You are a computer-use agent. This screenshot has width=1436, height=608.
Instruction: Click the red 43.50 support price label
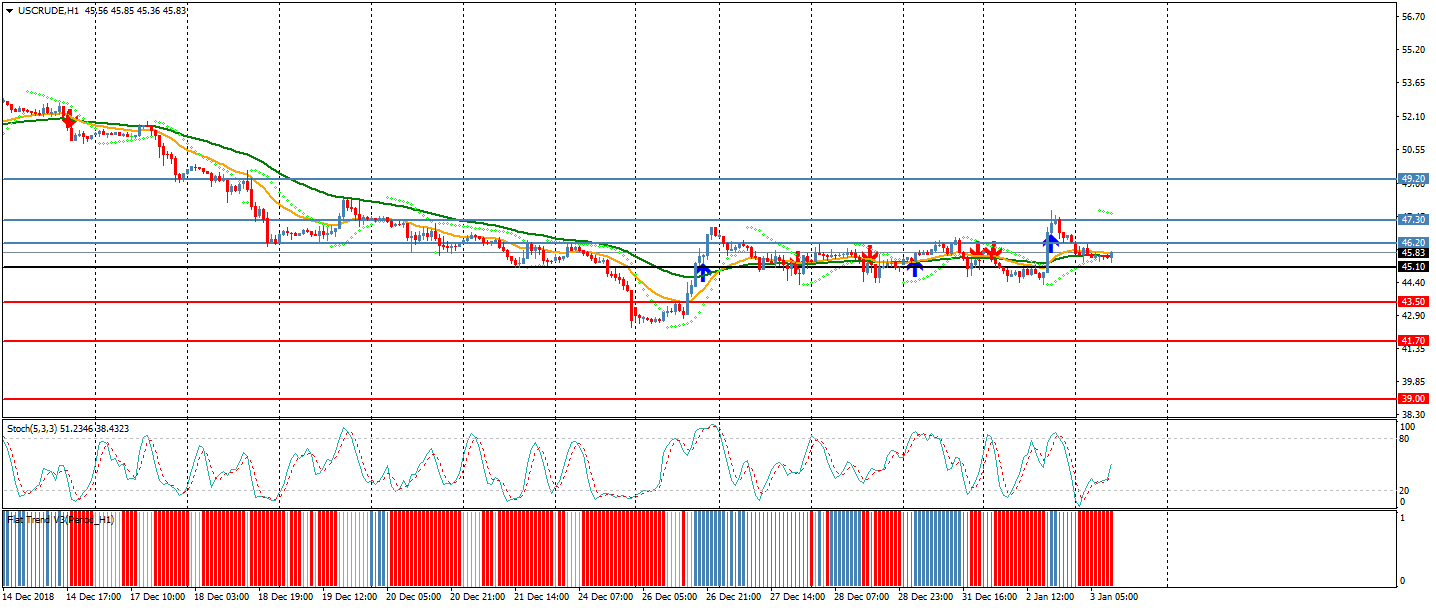tap(1413, 302)
